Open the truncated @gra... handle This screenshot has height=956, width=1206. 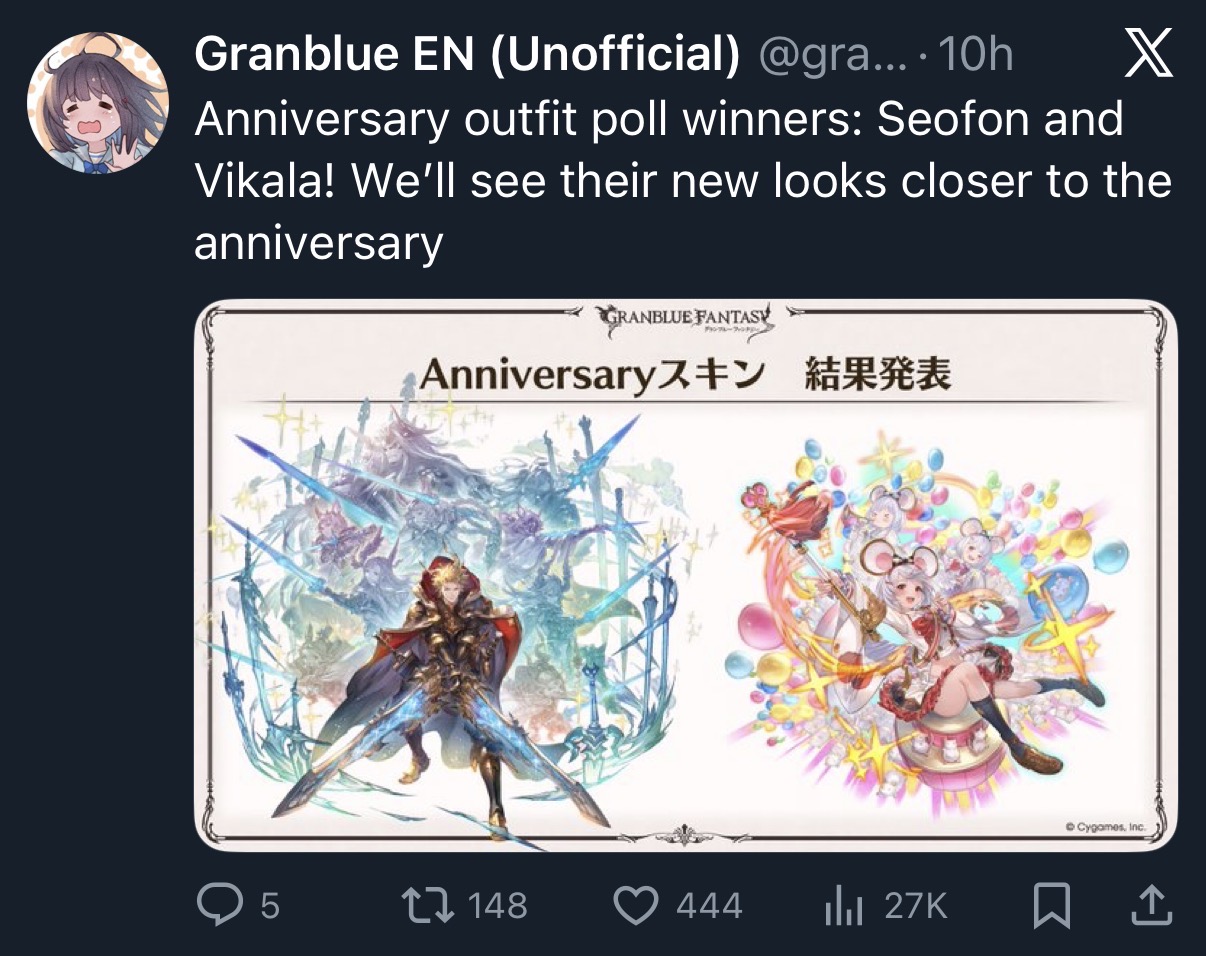836,55
